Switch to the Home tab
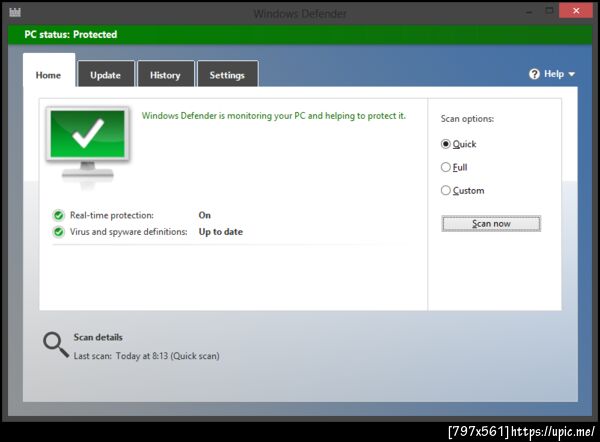This screenshot has width=600, height=442. coord(49,70)
